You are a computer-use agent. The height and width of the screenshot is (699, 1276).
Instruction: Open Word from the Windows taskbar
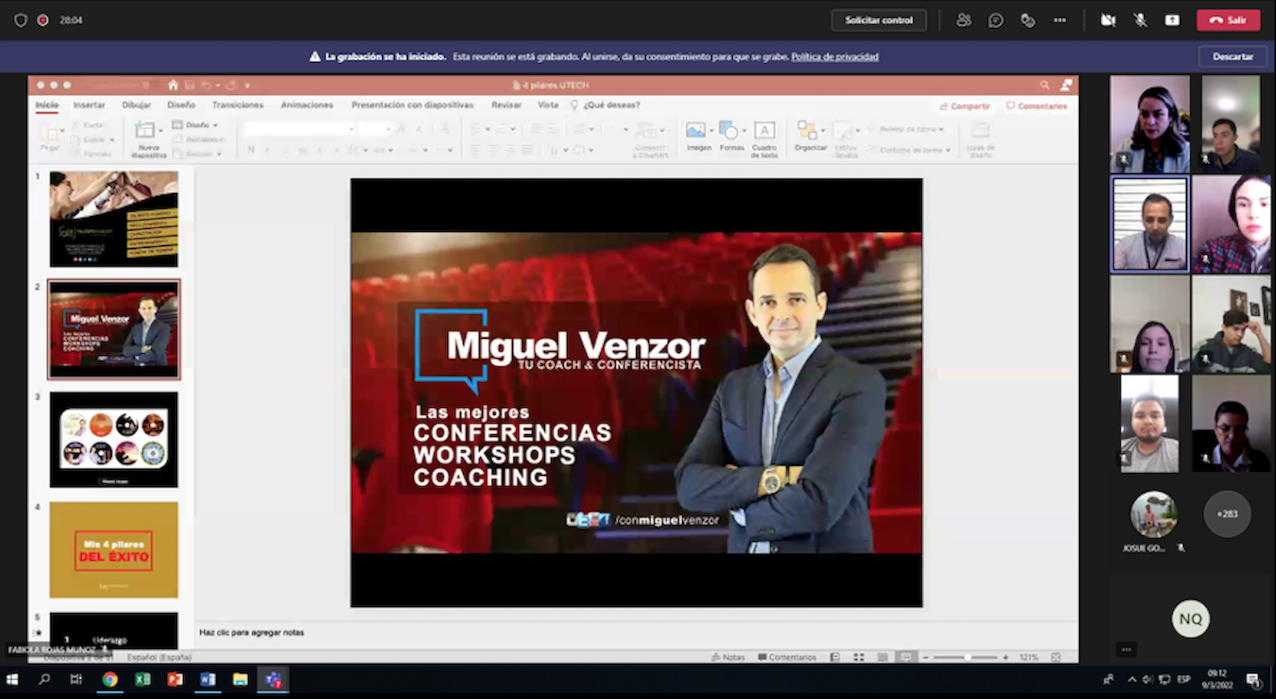pos(208,679)
